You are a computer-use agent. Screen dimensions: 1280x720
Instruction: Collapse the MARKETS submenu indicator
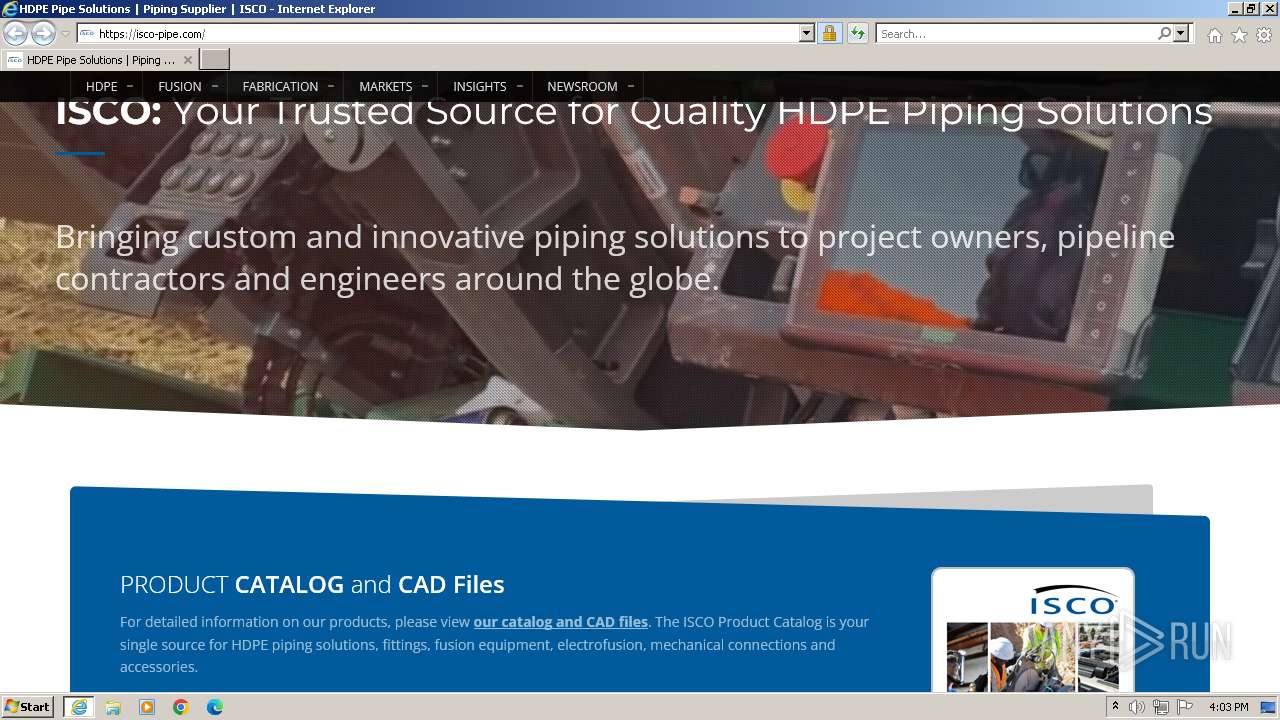(425, 86)
